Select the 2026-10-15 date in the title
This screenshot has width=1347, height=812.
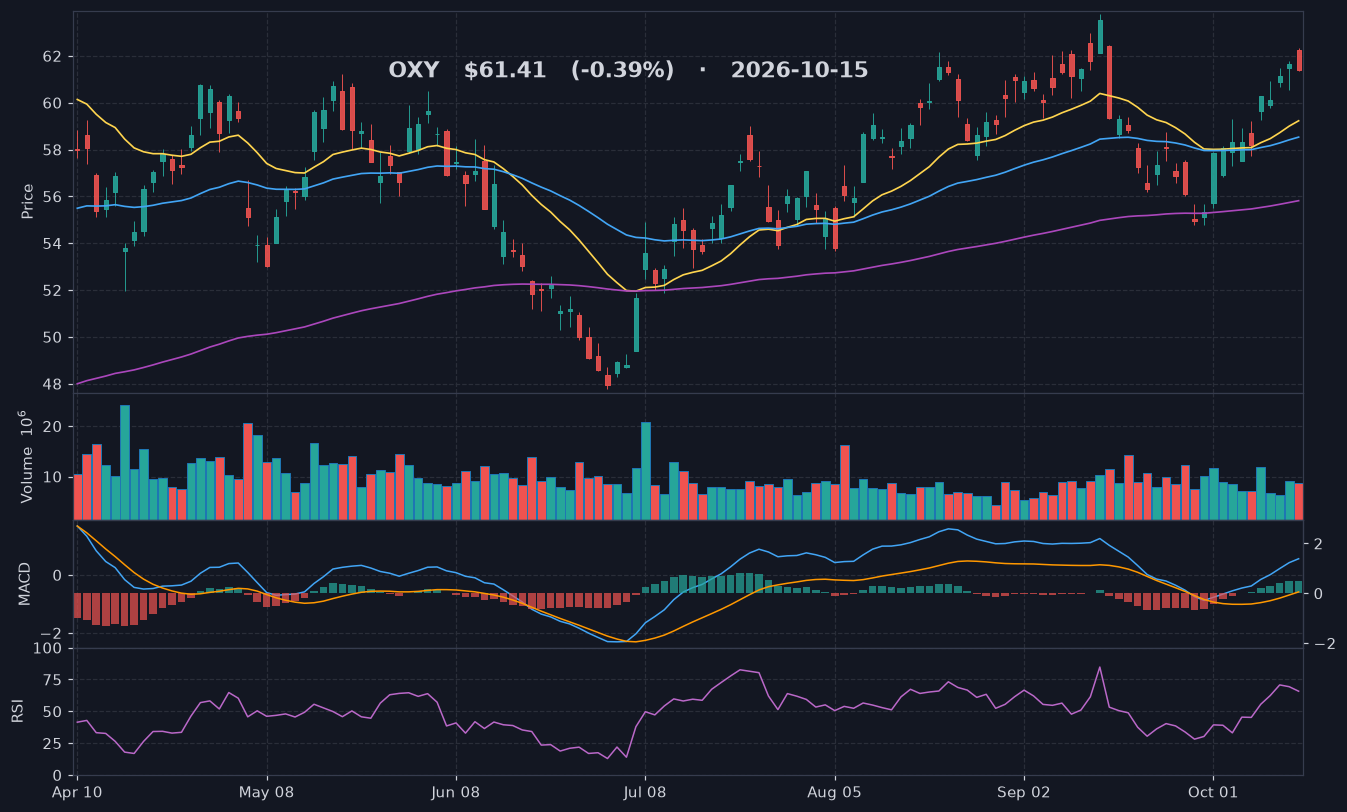point(799,71)
